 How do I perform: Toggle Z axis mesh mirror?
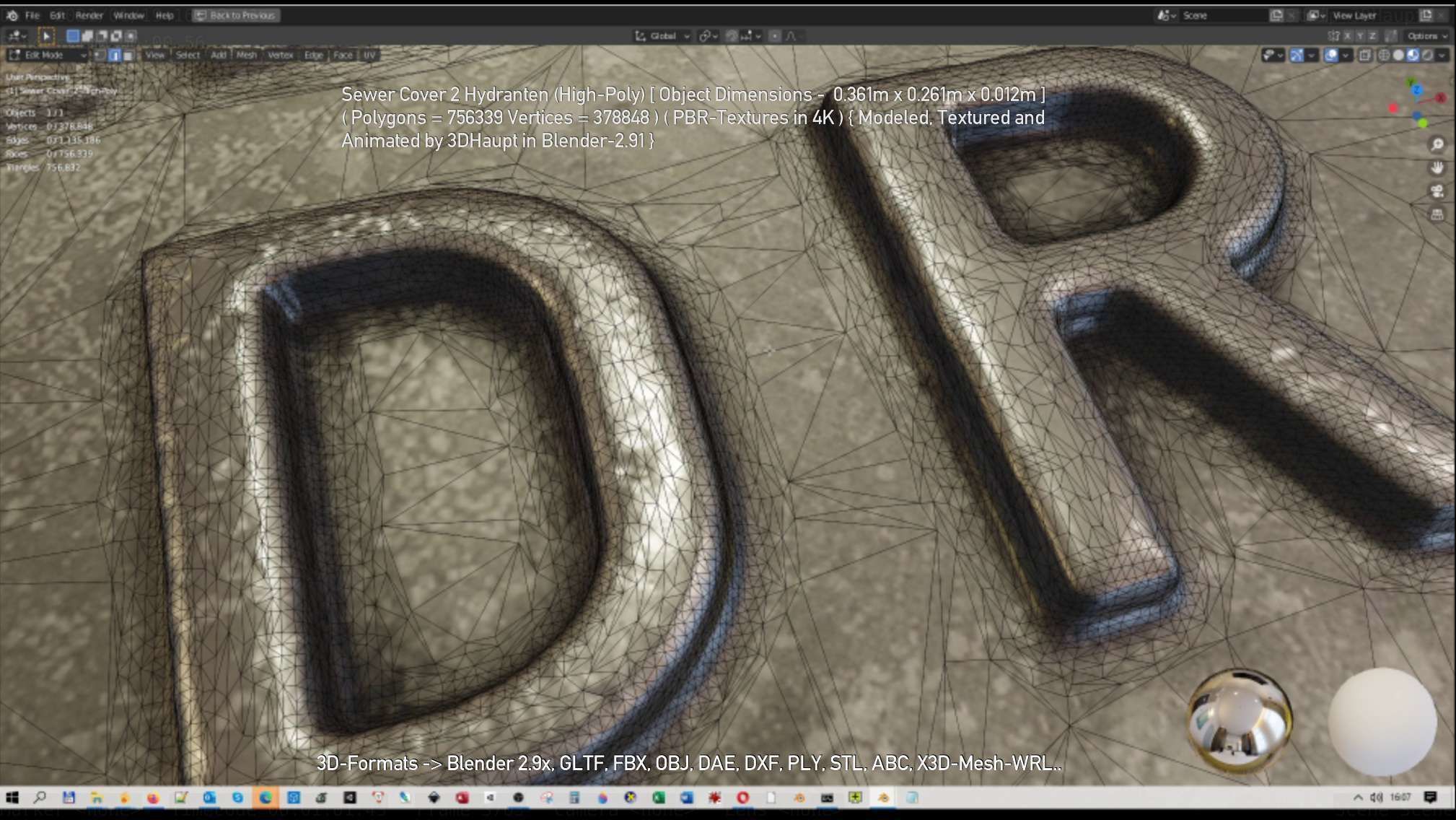click(1373, 35)
